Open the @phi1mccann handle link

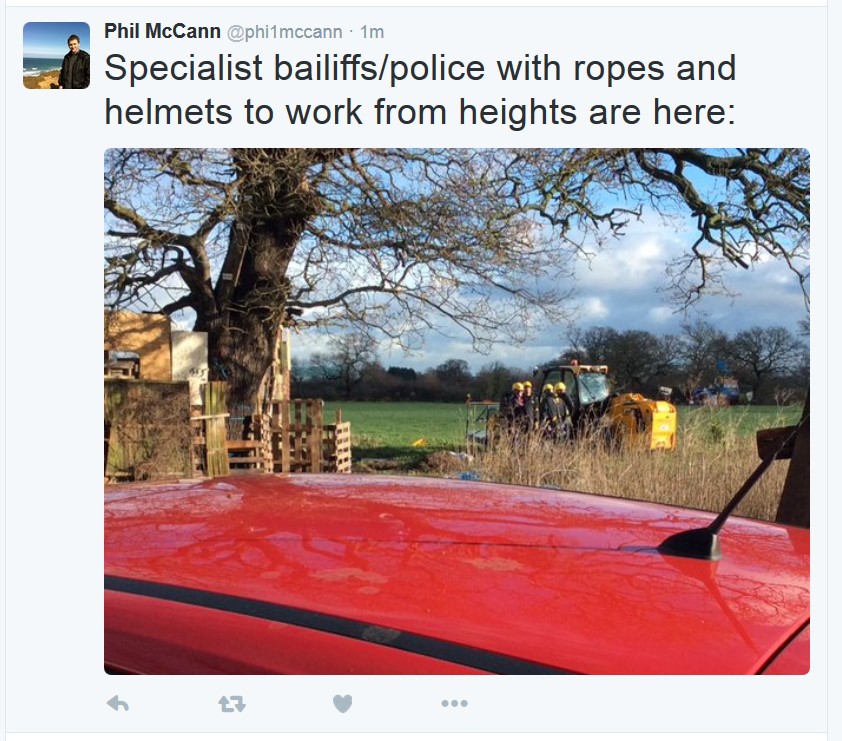[x=285, y=32]
